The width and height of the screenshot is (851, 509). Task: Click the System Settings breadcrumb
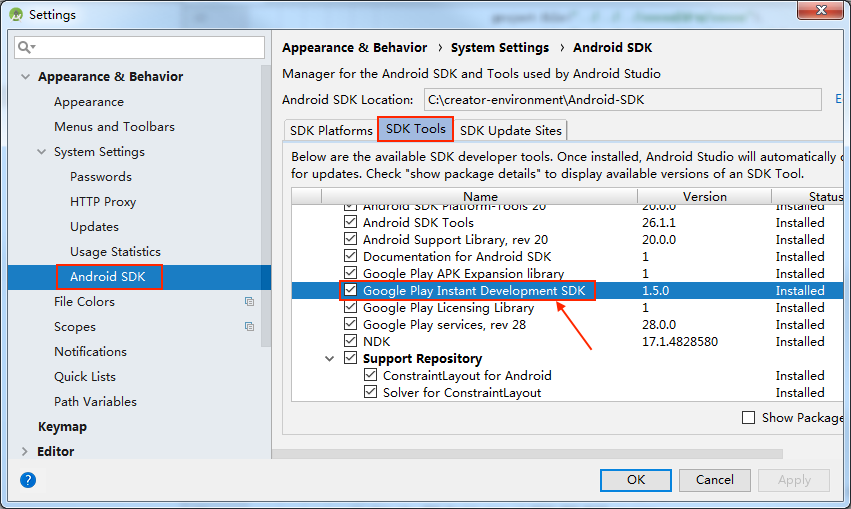pyautogui.click(x=500, y=48)
